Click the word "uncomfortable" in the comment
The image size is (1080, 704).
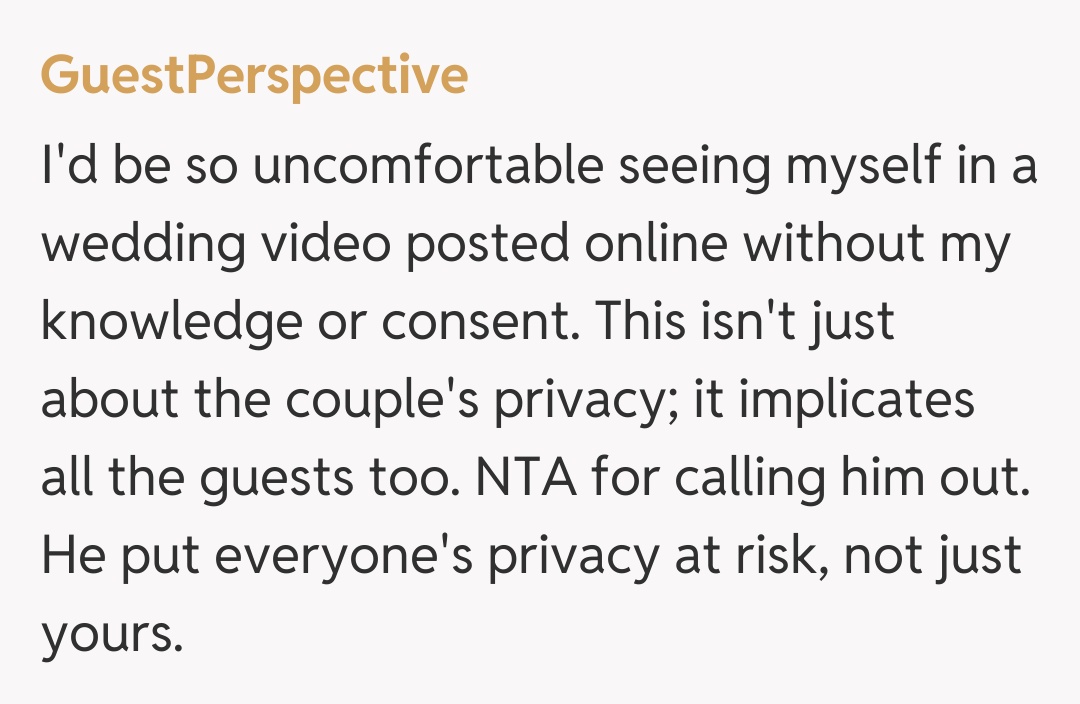428,167
